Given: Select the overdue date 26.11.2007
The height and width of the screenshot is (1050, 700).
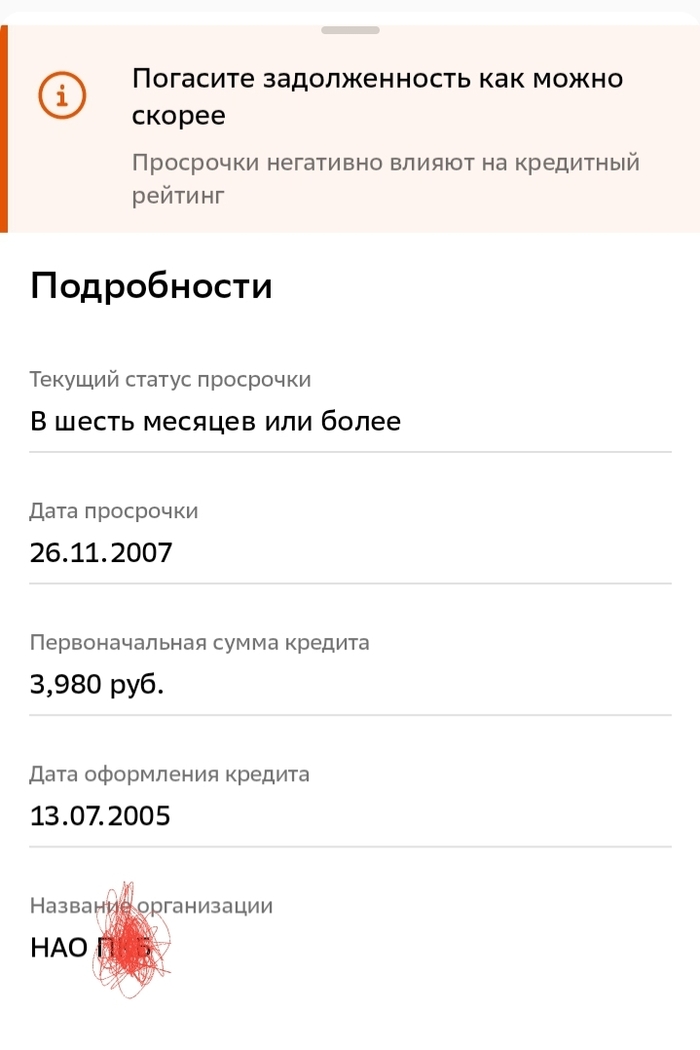Looking at the screenshot, I should [x=101, y=552].
